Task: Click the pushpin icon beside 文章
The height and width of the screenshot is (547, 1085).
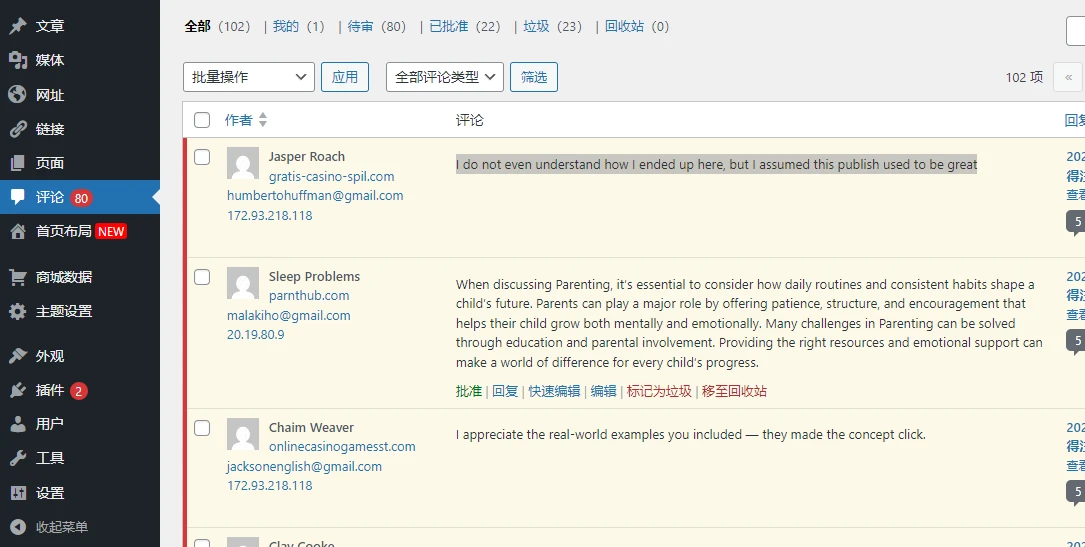Action: (18, 26)
